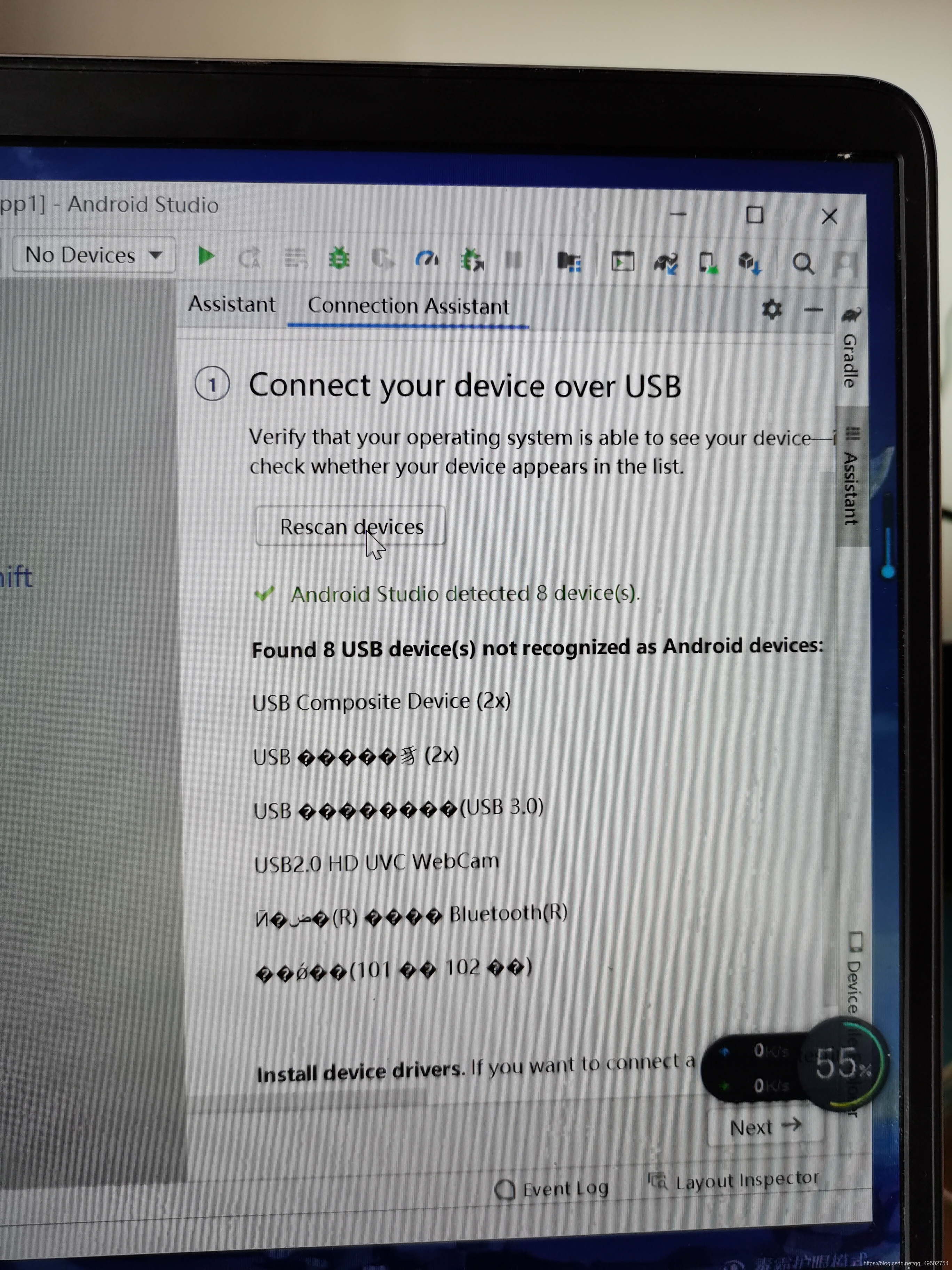Open the Gradle side tool window
The width and height of the screenshot is (952, 1270).
click(851, 347)
